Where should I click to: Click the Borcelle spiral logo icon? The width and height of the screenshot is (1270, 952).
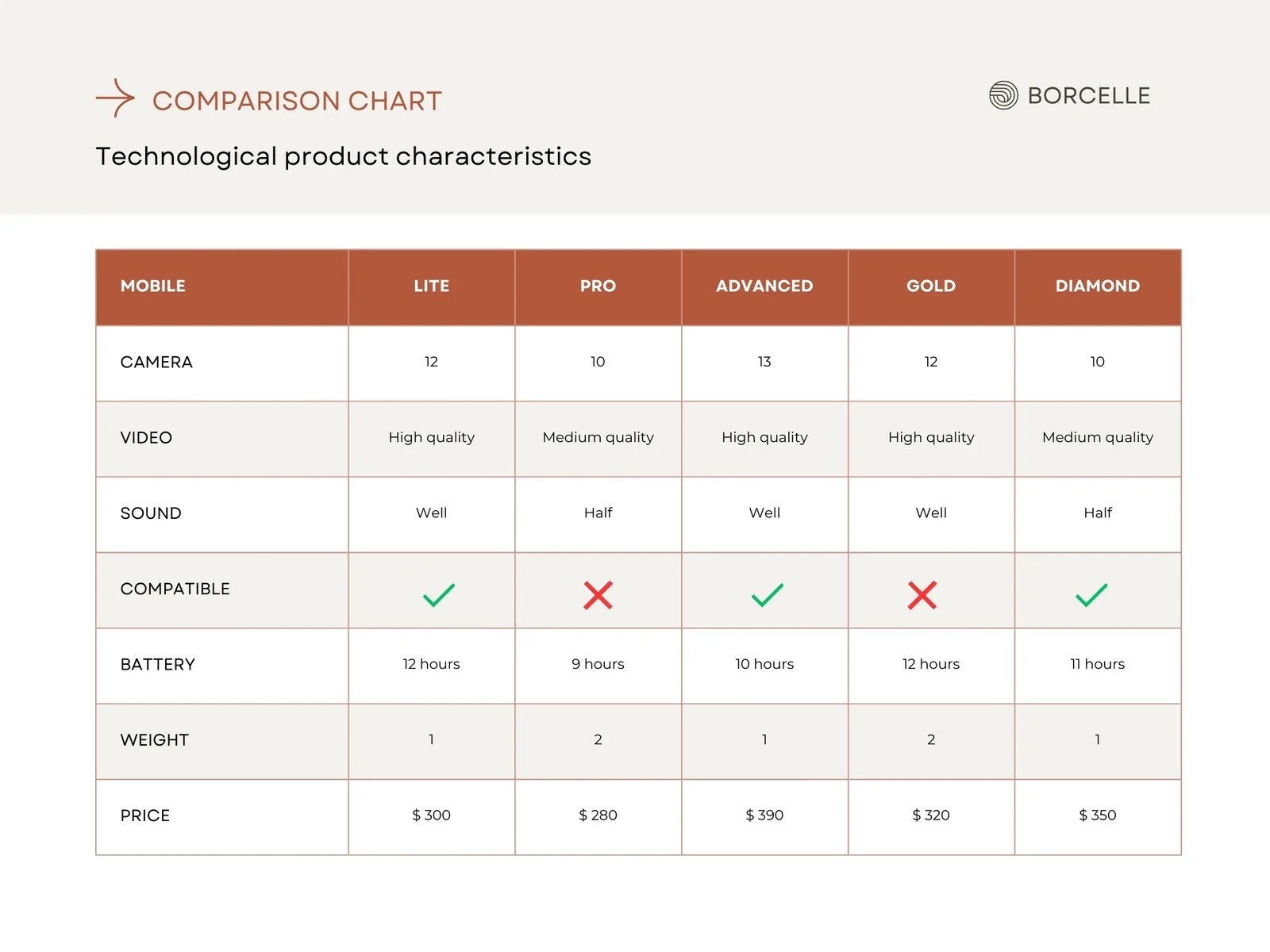1003,95
